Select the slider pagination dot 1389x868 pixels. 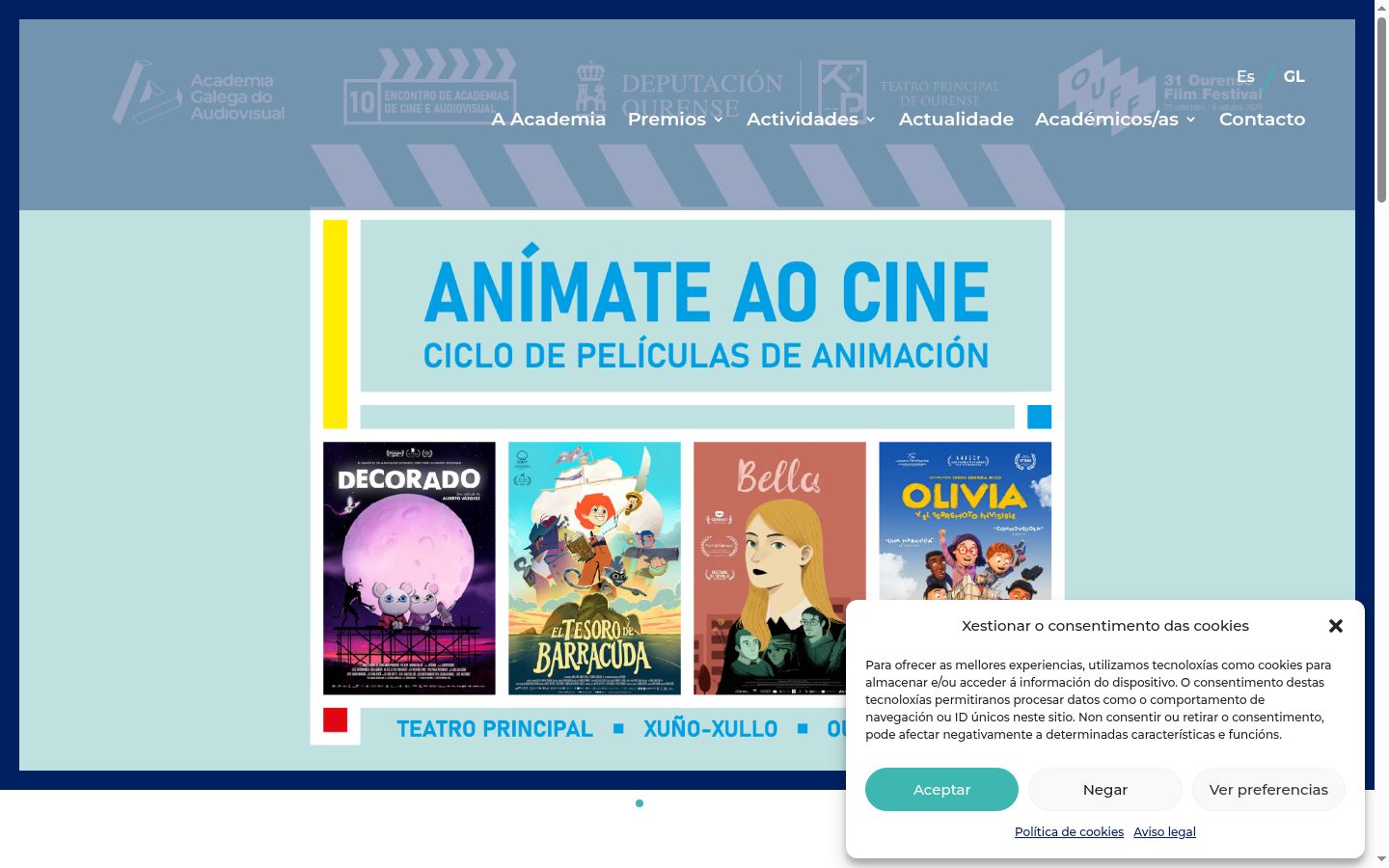pyautogui.click(x=640, y=803)
